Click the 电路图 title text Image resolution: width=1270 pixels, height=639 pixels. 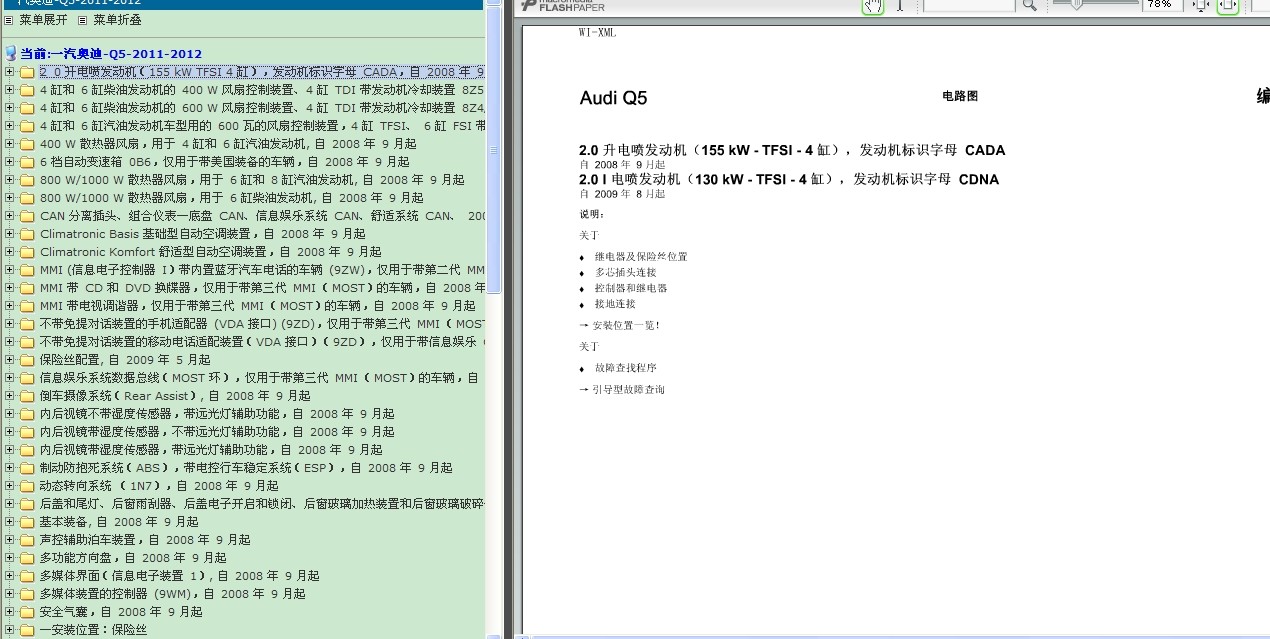[960, 96]
